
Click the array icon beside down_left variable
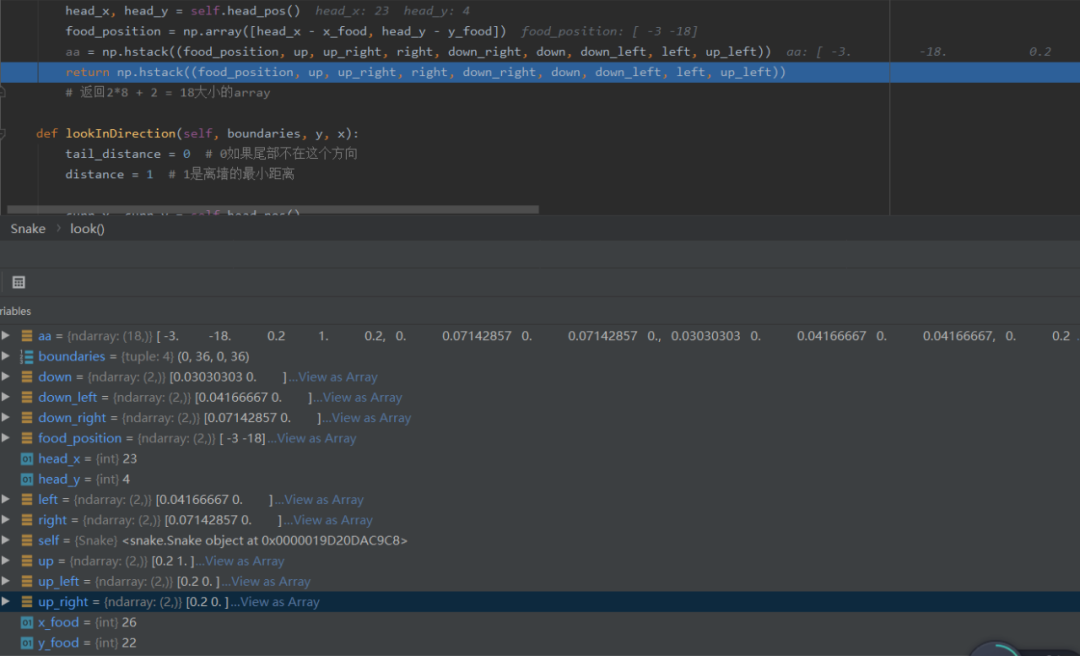tap(27, 397)
